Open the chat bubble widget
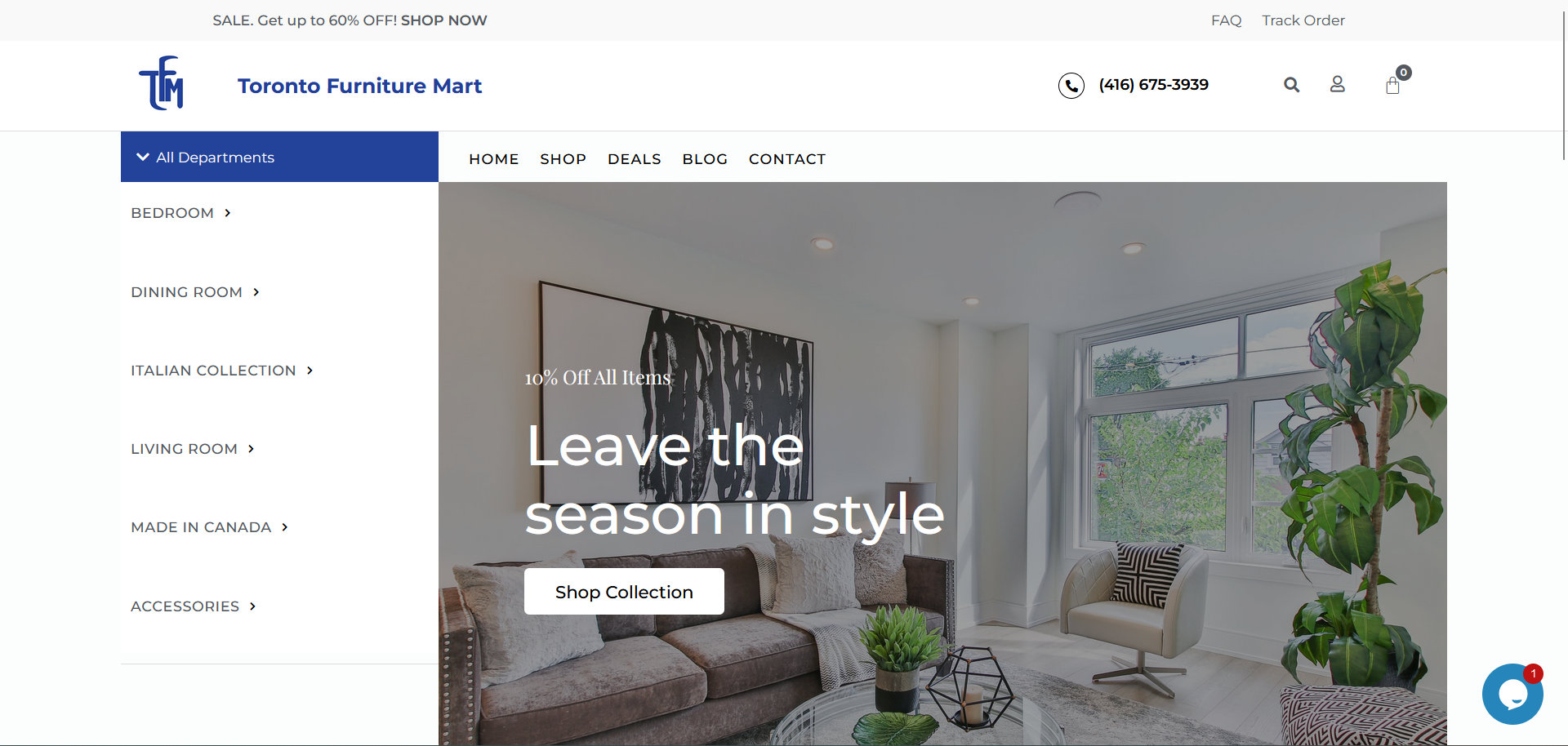 (1512, 694)
